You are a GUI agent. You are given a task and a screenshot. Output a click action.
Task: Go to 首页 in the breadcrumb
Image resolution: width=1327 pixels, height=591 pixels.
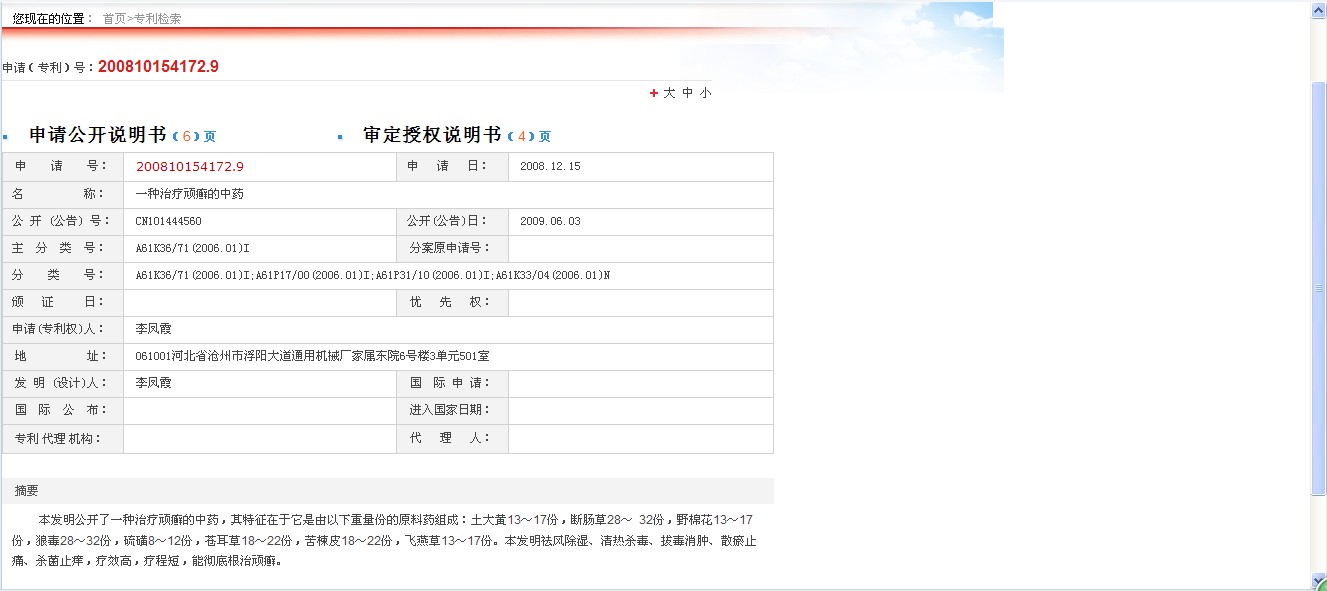point(114,18)
